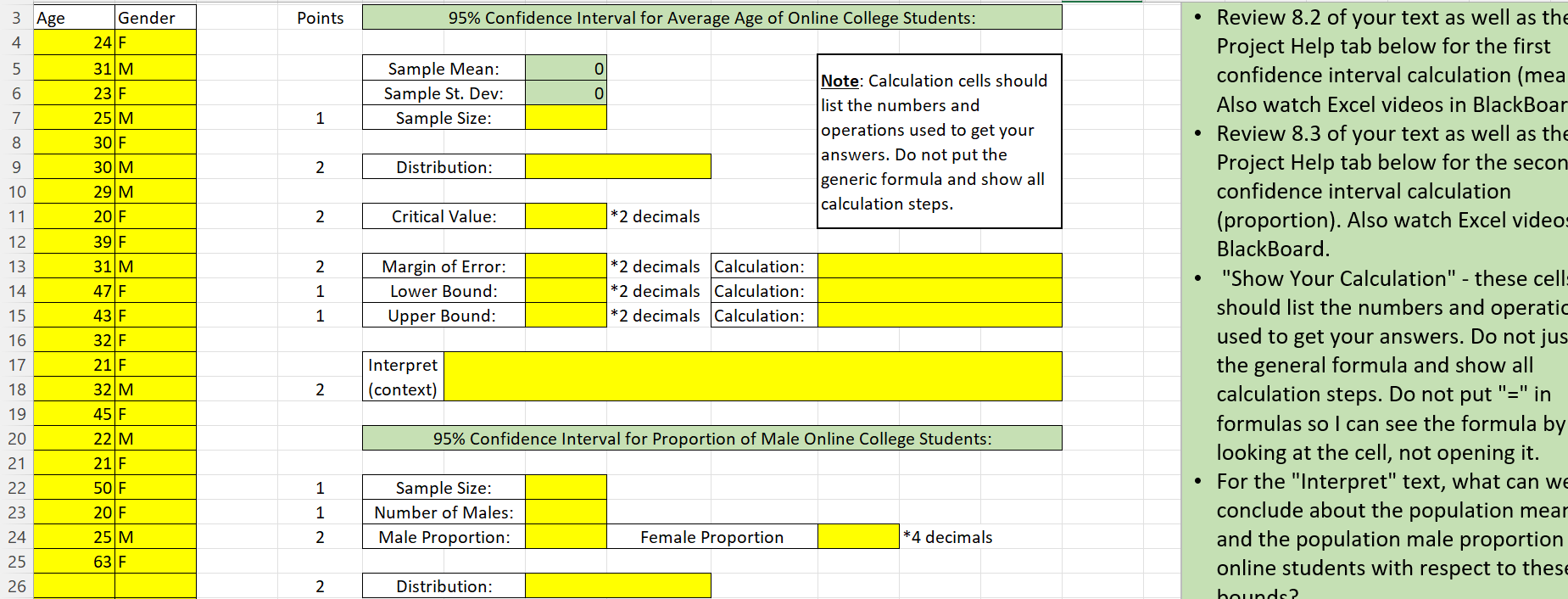Select row header 26
Viewport: 1568px width, 599px height.
16,586
